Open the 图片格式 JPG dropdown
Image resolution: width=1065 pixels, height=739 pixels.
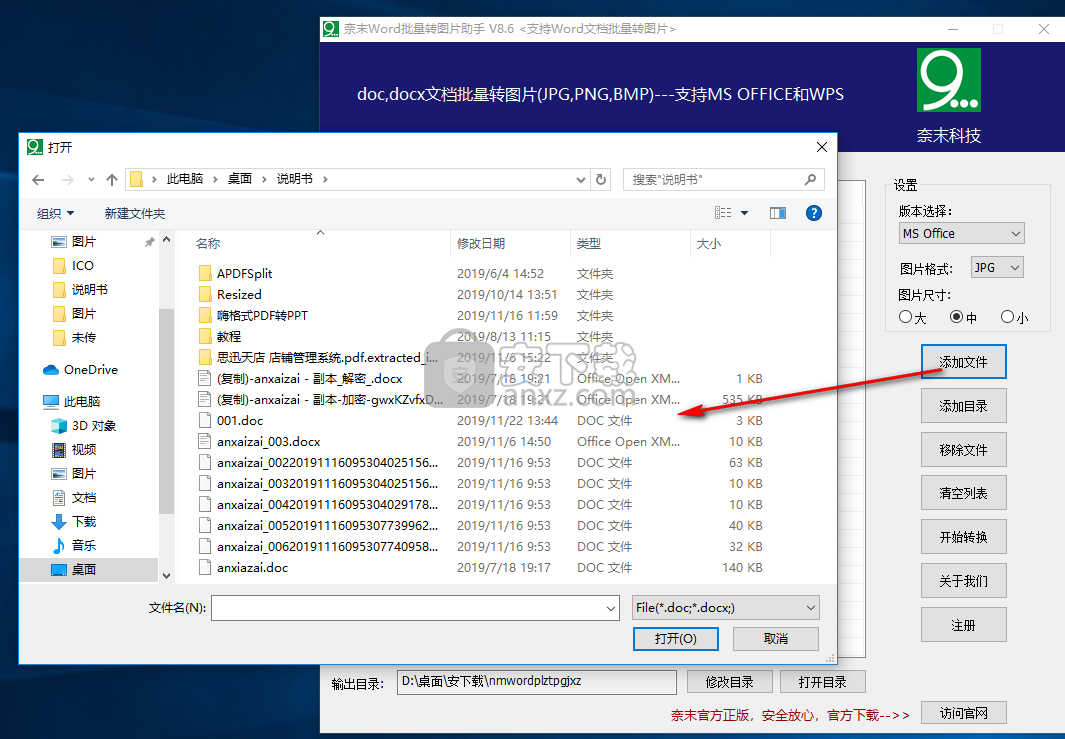coord(996,268)
